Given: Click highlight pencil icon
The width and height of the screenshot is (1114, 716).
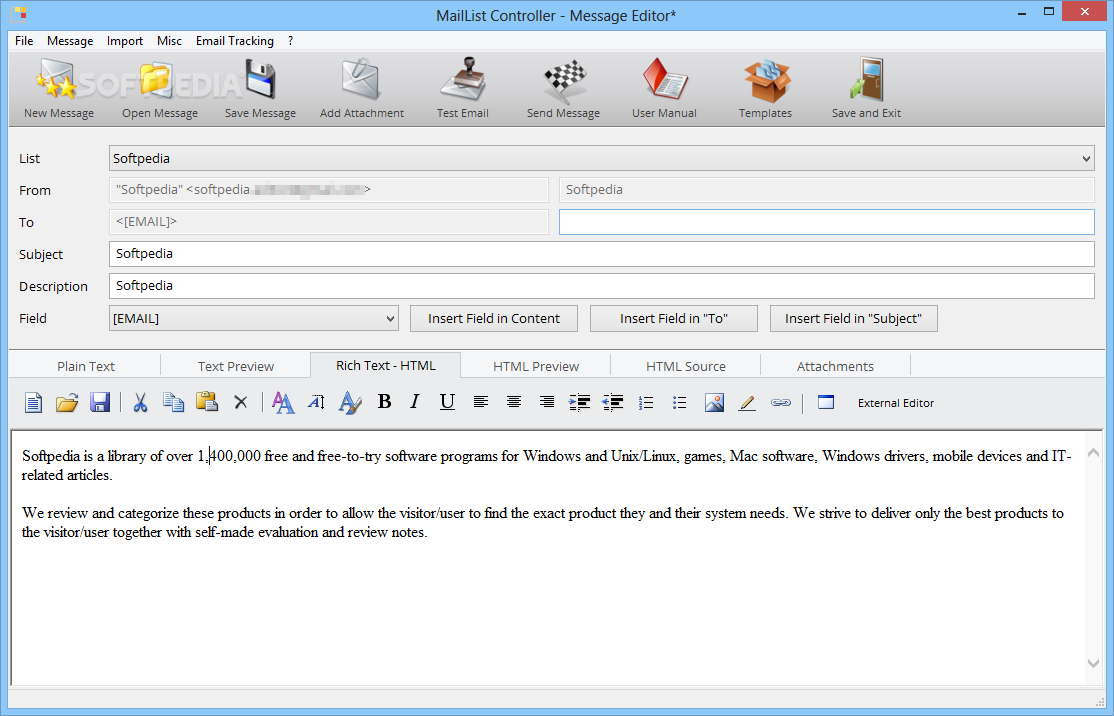Looking at the screenshot, I should click(x=747, y=403).
